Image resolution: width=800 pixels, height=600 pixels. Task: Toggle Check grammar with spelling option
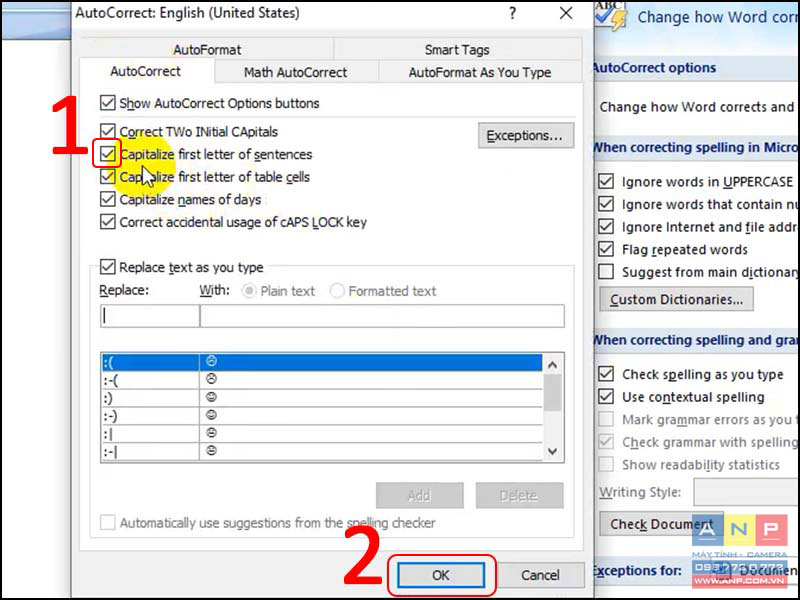click(606, 442)
